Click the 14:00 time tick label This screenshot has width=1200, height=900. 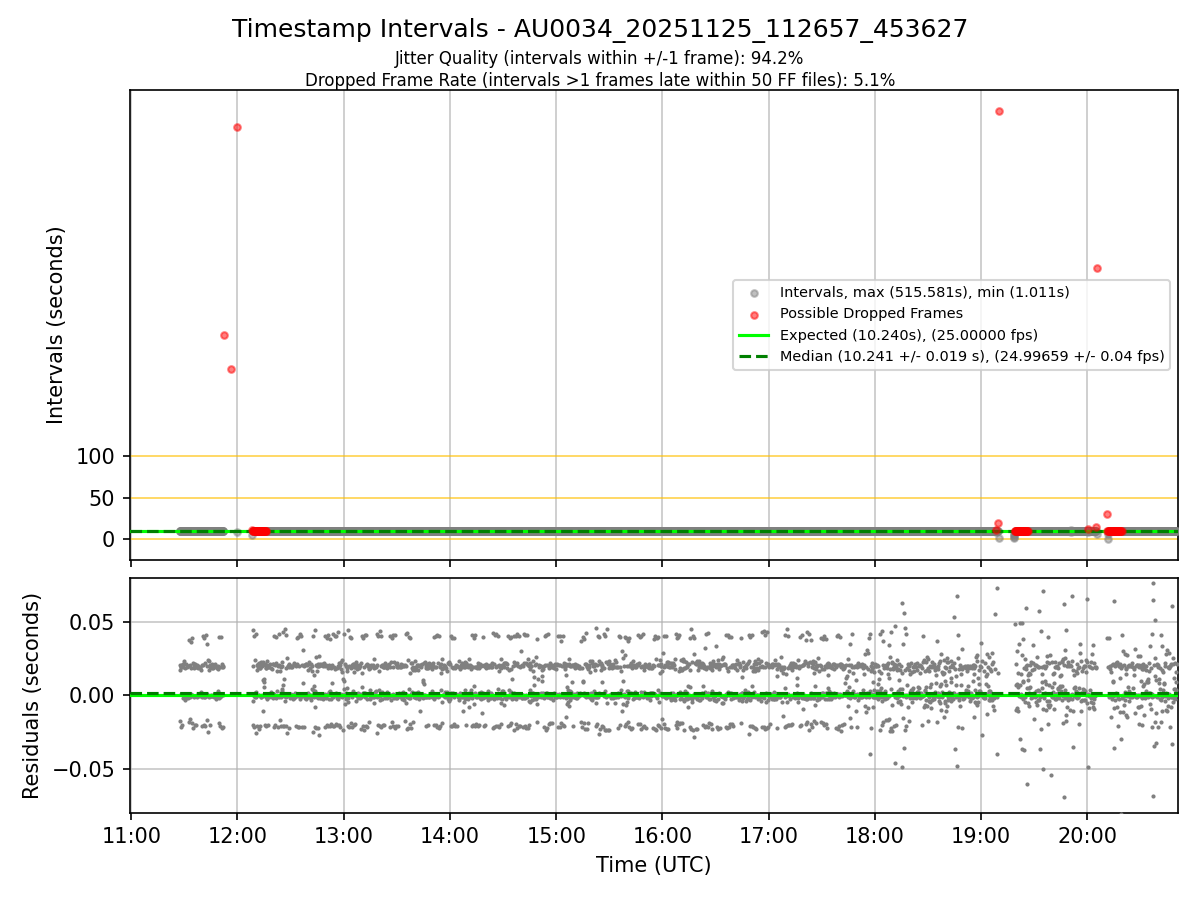[x=450, y=834]
